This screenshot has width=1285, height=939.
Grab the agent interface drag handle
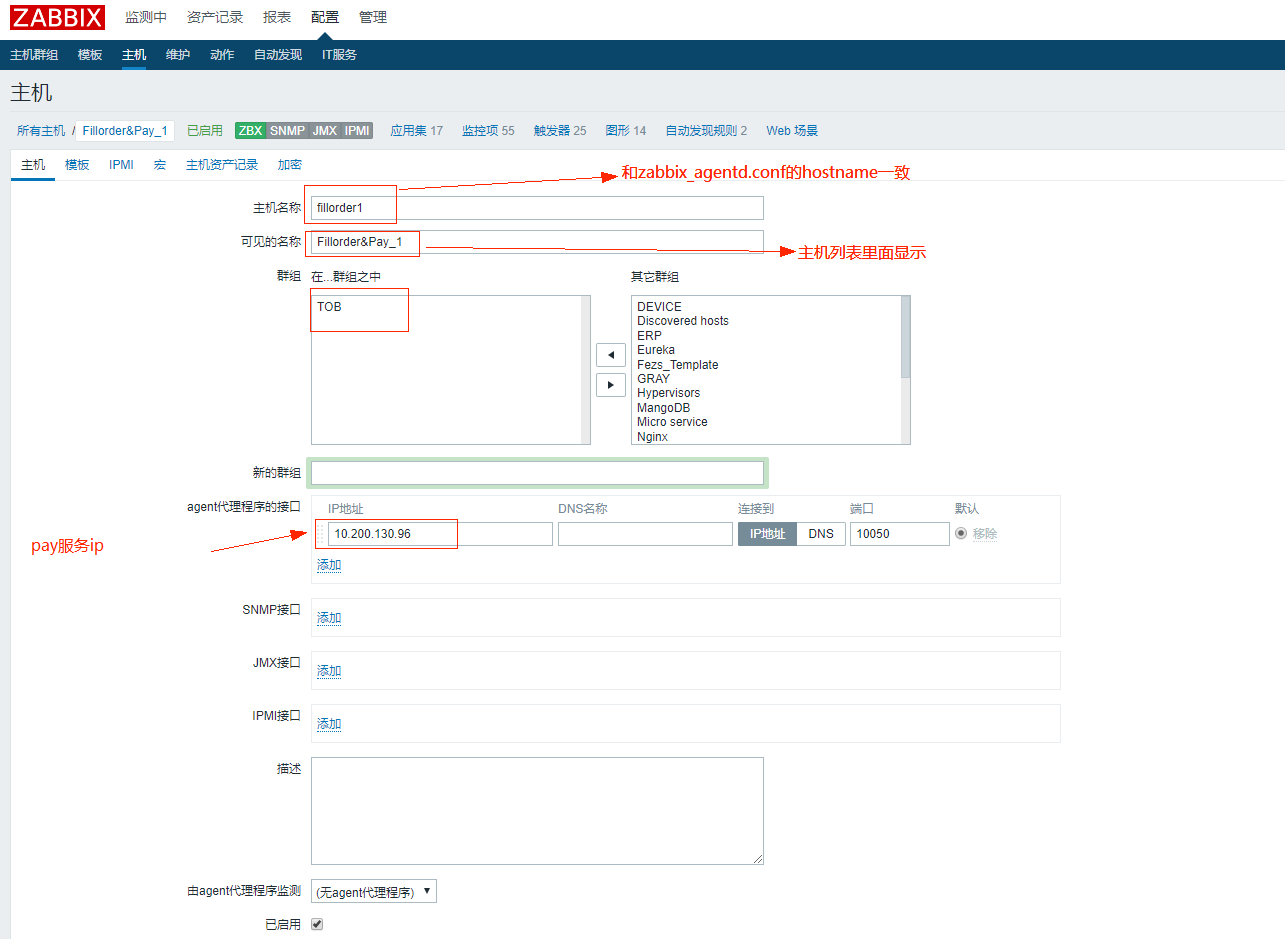click(321, 534)
